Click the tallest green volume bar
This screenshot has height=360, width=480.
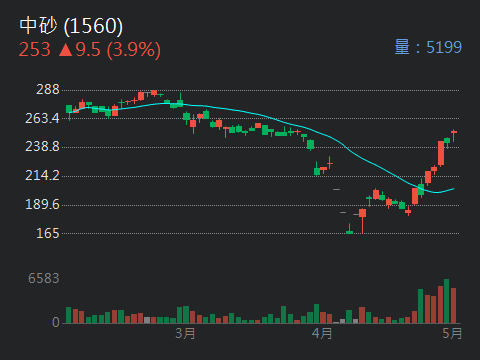pyautogui.click(x=447, y=301)
